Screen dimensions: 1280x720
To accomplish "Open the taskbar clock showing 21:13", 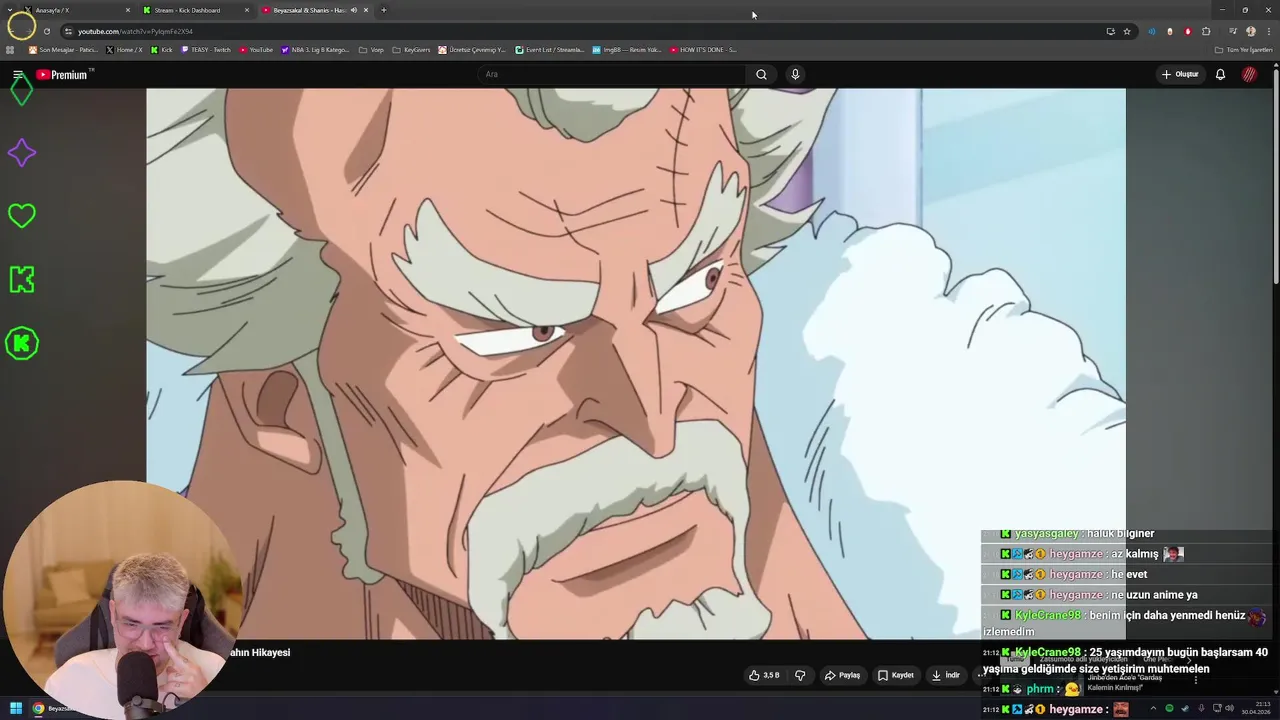I will click(1256, 708).
